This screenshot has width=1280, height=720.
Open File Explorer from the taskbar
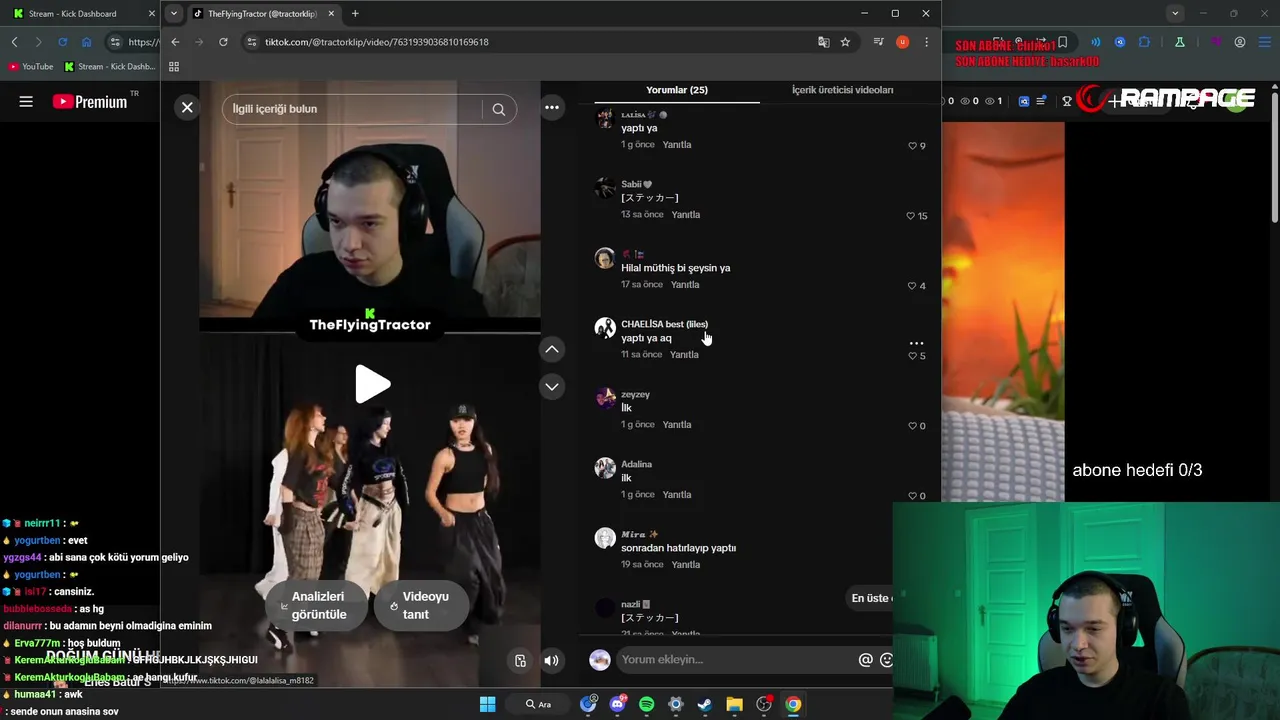(734, 704)
